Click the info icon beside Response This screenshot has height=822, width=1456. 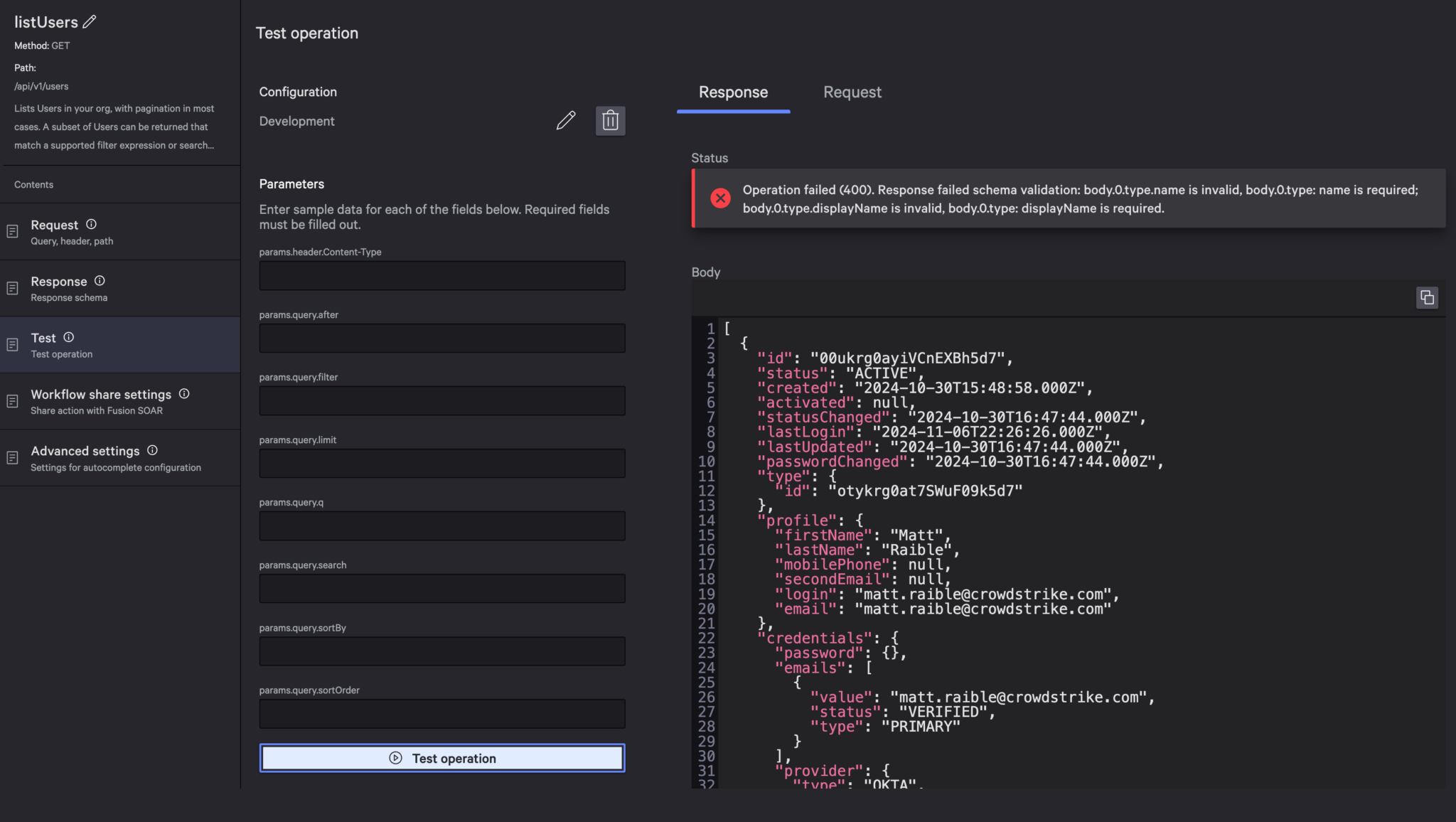tap(100, 281)
